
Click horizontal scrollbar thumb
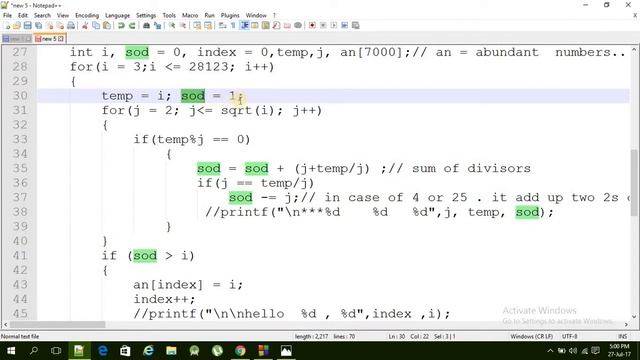[58, 324]
